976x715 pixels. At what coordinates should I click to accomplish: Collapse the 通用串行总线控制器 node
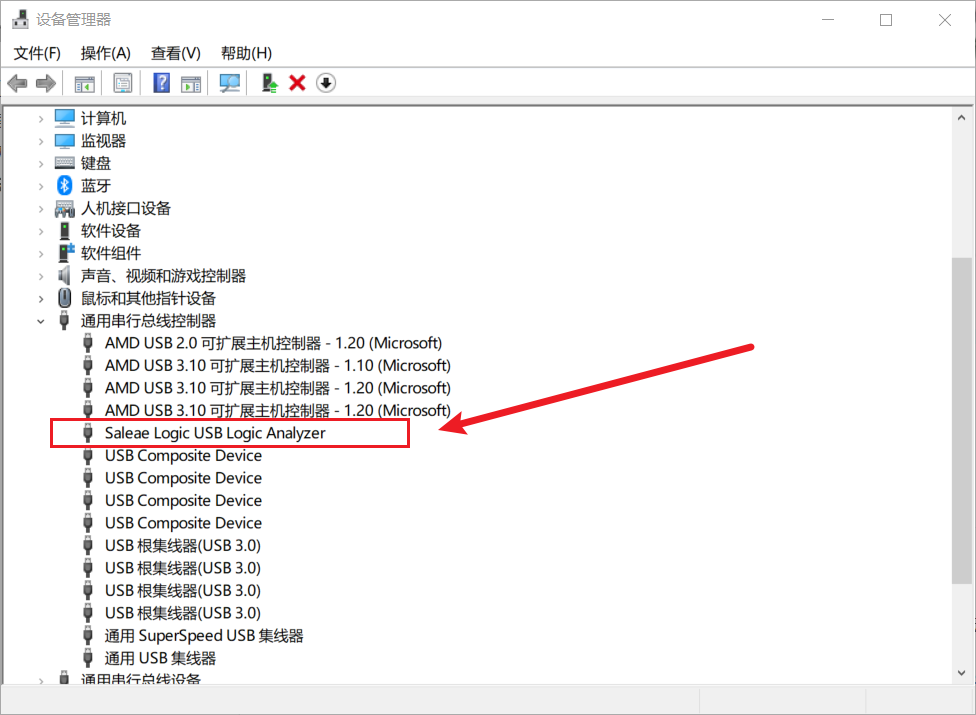pos(41,321)
